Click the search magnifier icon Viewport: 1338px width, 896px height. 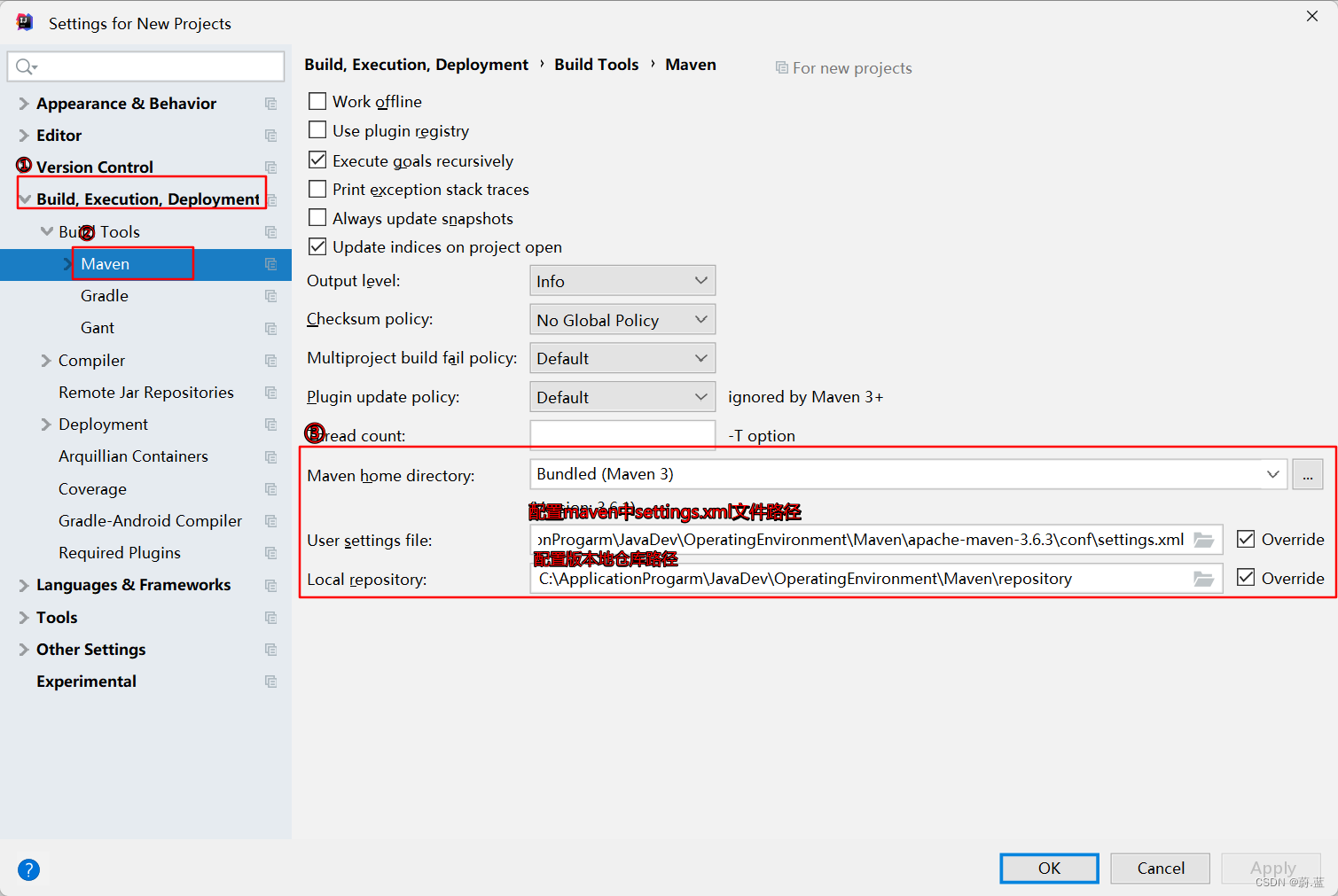tap(26, 66)
